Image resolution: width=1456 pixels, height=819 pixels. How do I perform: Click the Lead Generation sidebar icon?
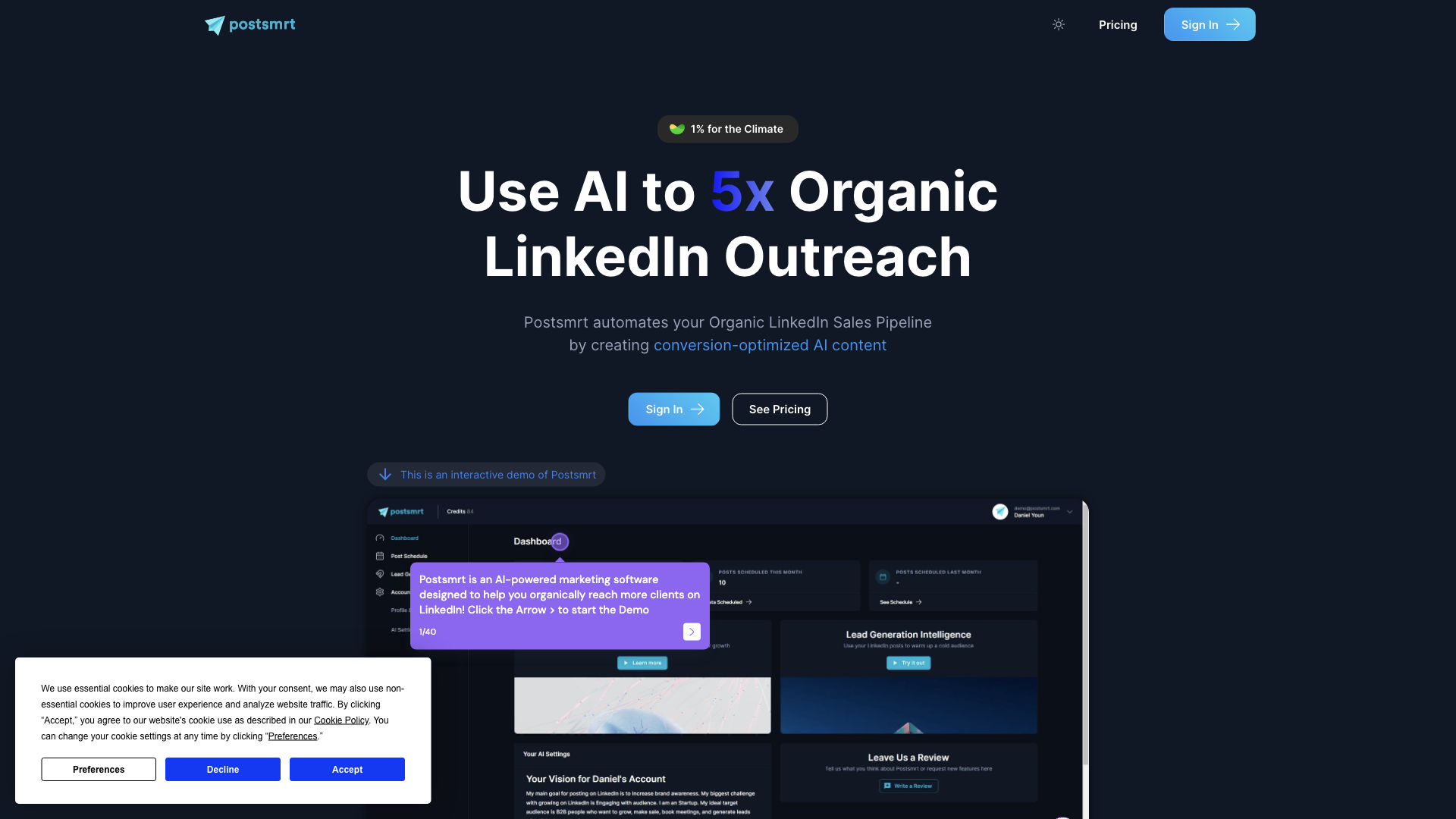380,574
